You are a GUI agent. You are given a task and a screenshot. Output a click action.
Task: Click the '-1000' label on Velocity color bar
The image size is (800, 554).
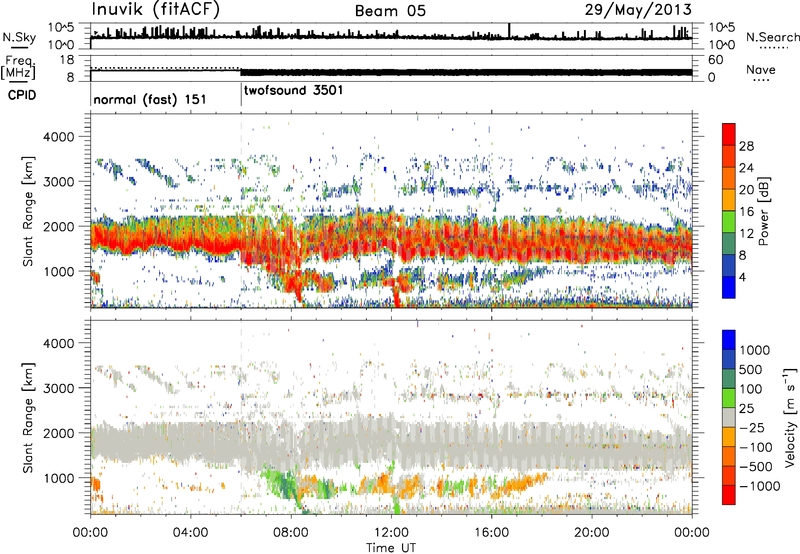pyautogui.click(x=760, y=486)
